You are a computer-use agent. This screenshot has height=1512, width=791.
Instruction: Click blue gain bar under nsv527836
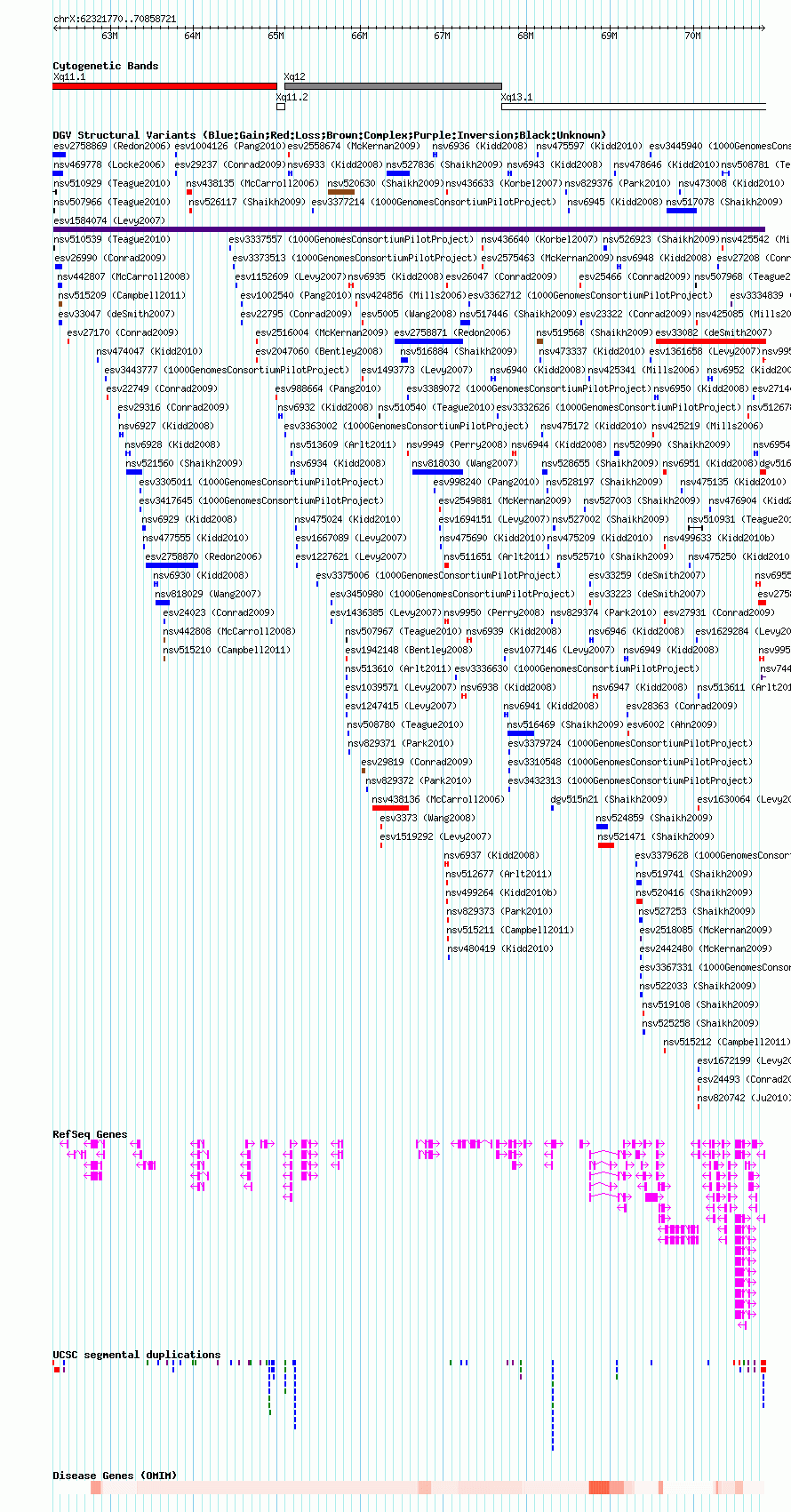click(x=398, y=173)
